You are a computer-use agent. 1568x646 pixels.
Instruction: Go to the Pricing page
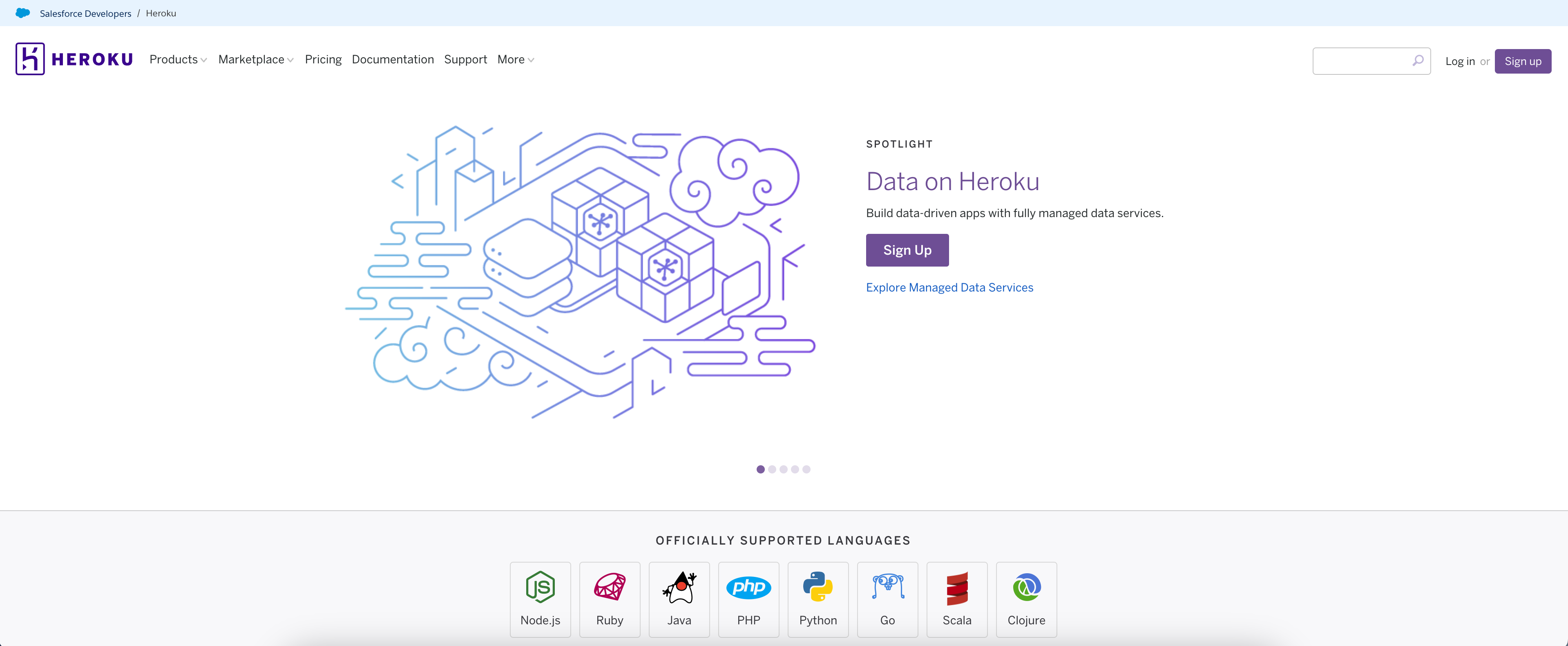323,59
